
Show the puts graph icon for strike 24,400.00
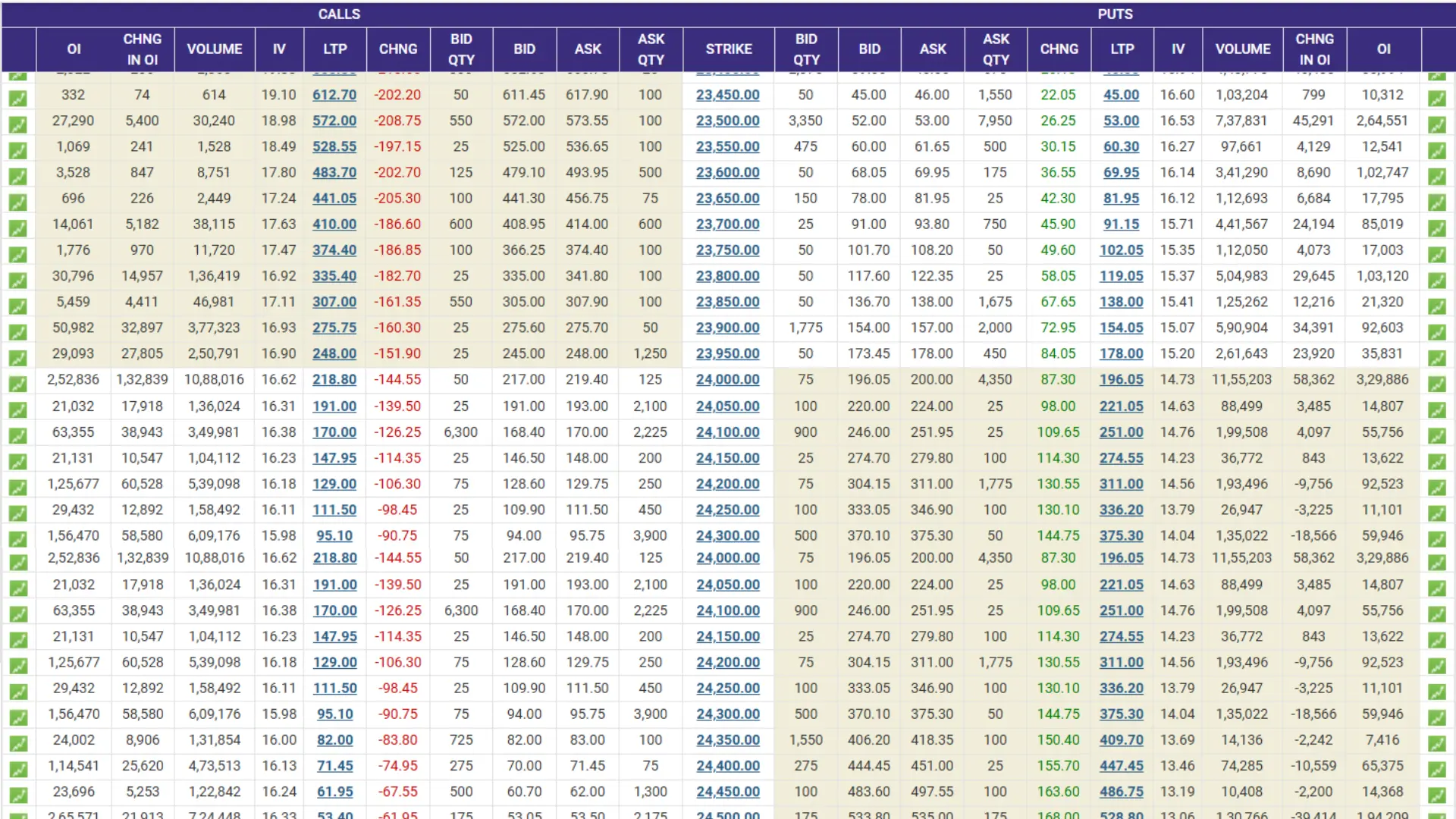coord(1436,769)
